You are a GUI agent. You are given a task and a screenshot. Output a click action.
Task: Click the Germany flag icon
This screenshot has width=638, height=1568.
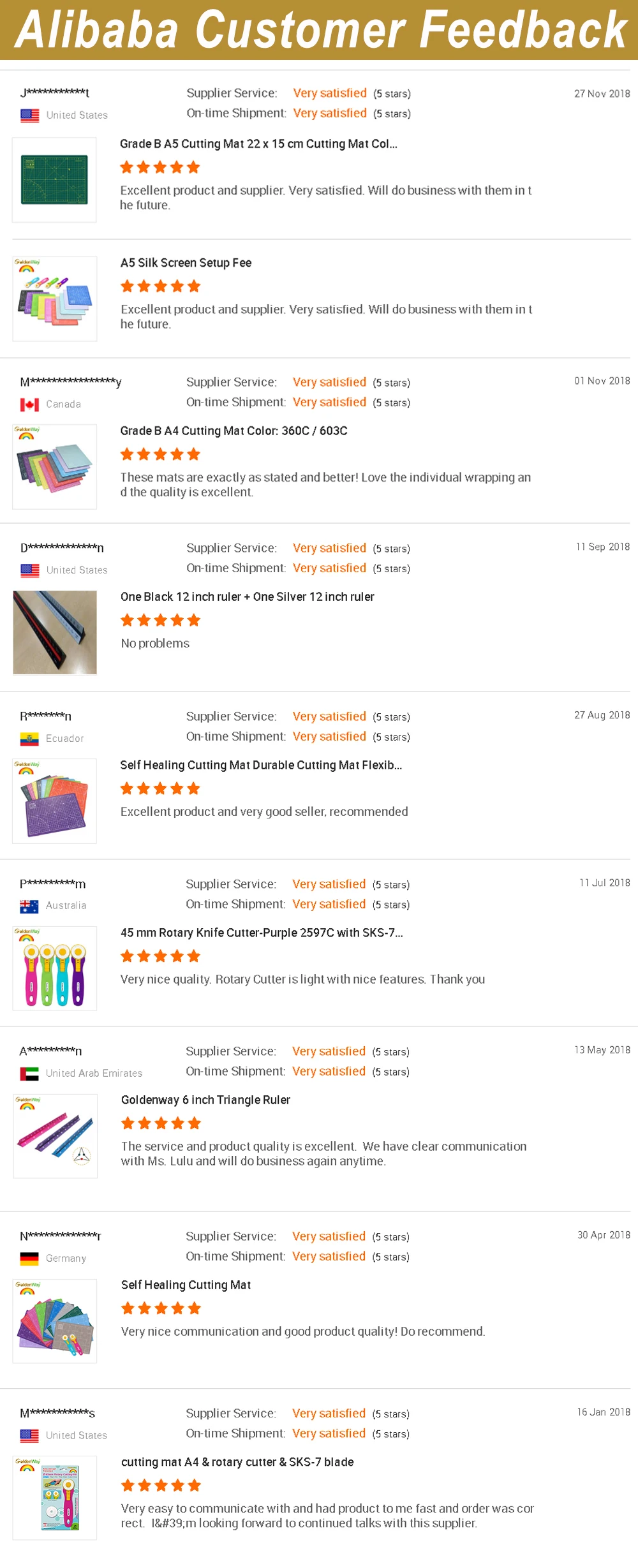point(29,1259)
